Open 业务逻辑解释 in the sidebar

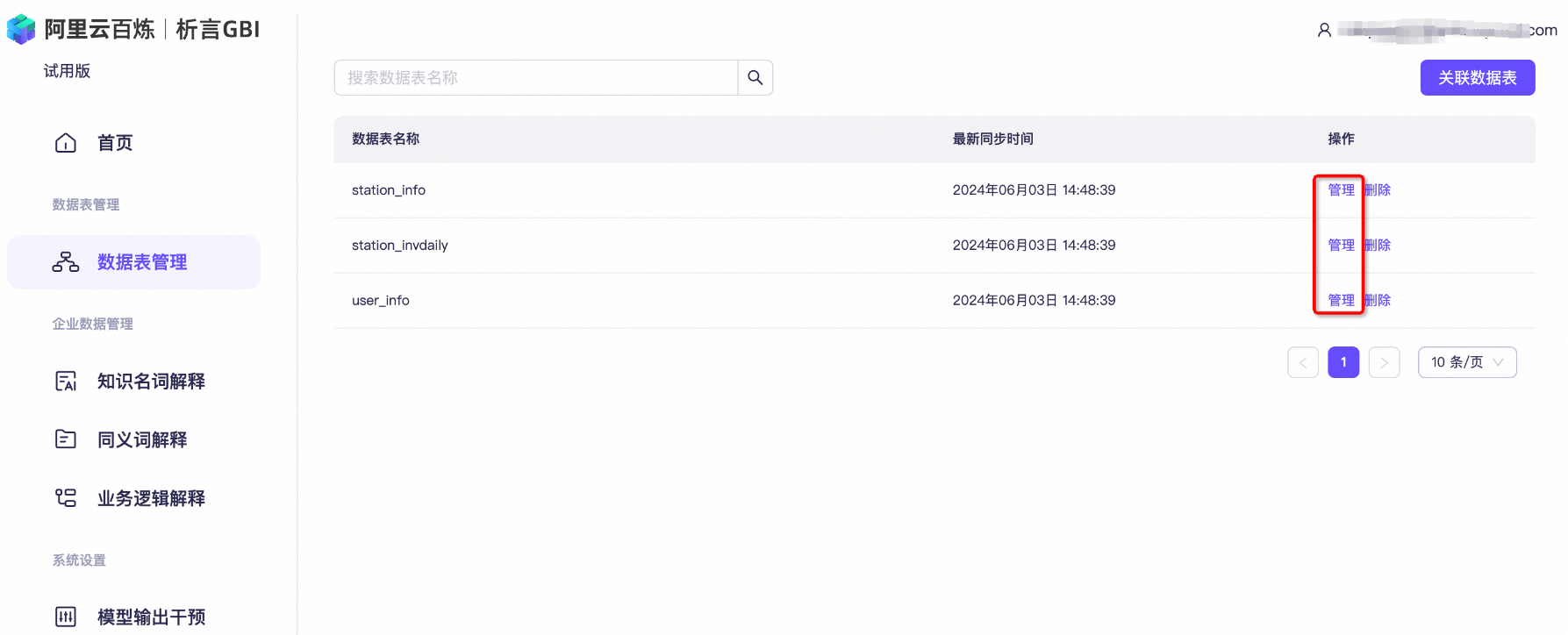tap(151, 498)
